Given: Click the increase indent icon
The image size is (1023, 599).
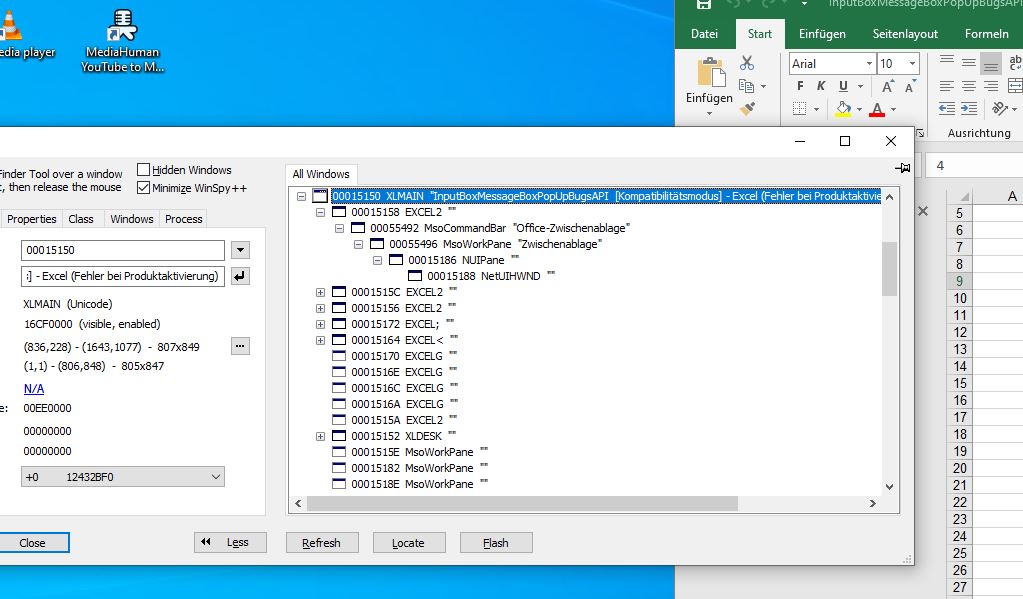Looking at the screenshot, I should click(969, 108).
